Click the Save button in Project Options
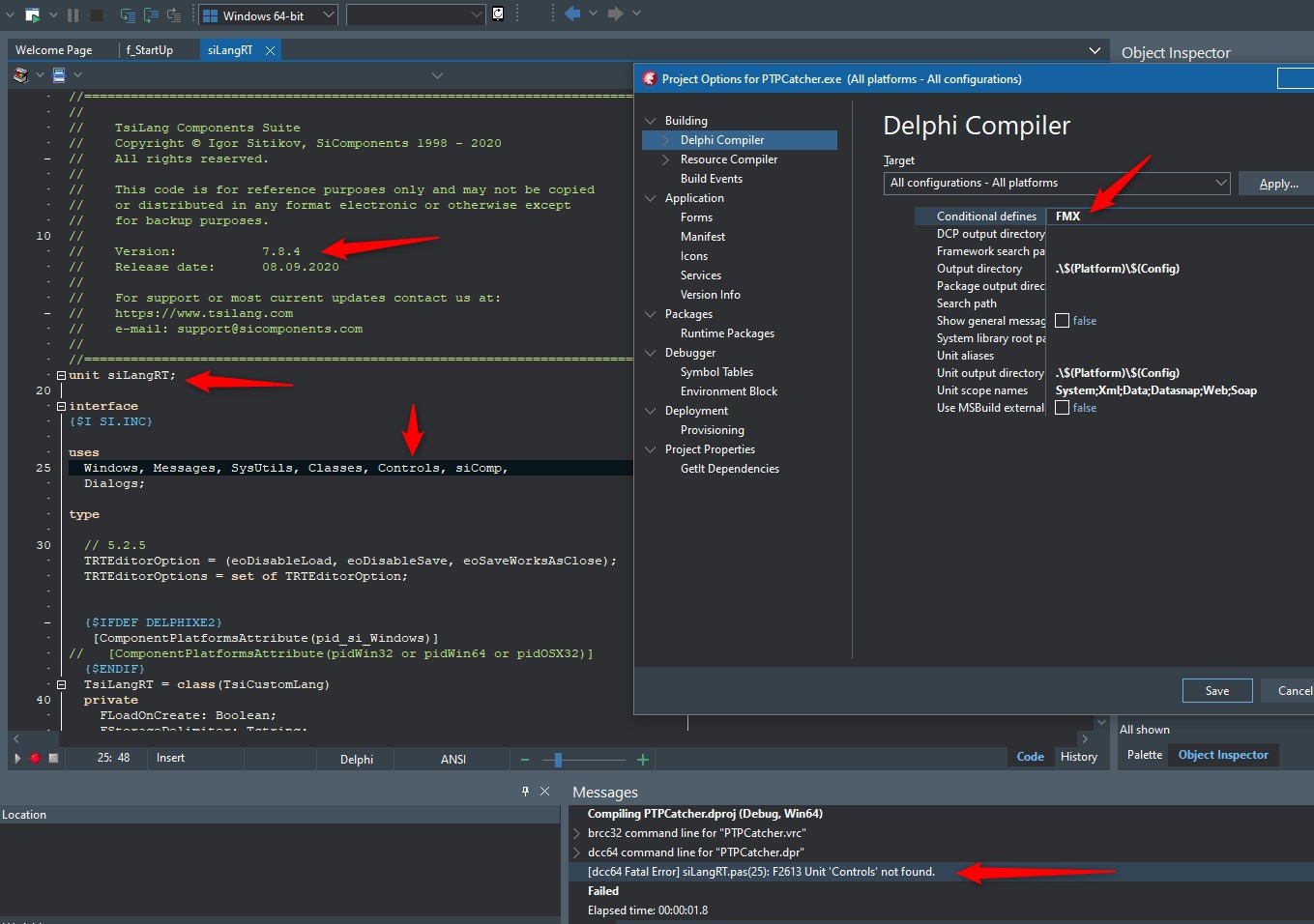 [1217, 691]
